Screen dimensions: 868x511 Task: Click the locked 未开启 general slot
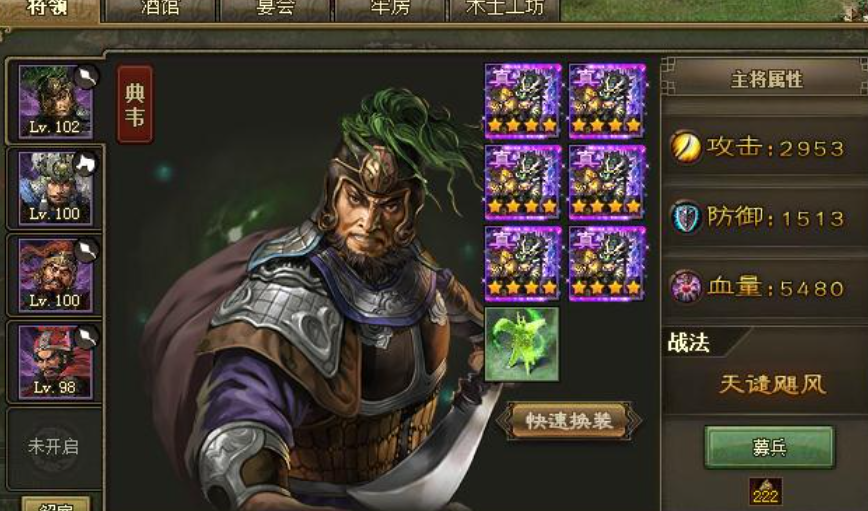54,447
